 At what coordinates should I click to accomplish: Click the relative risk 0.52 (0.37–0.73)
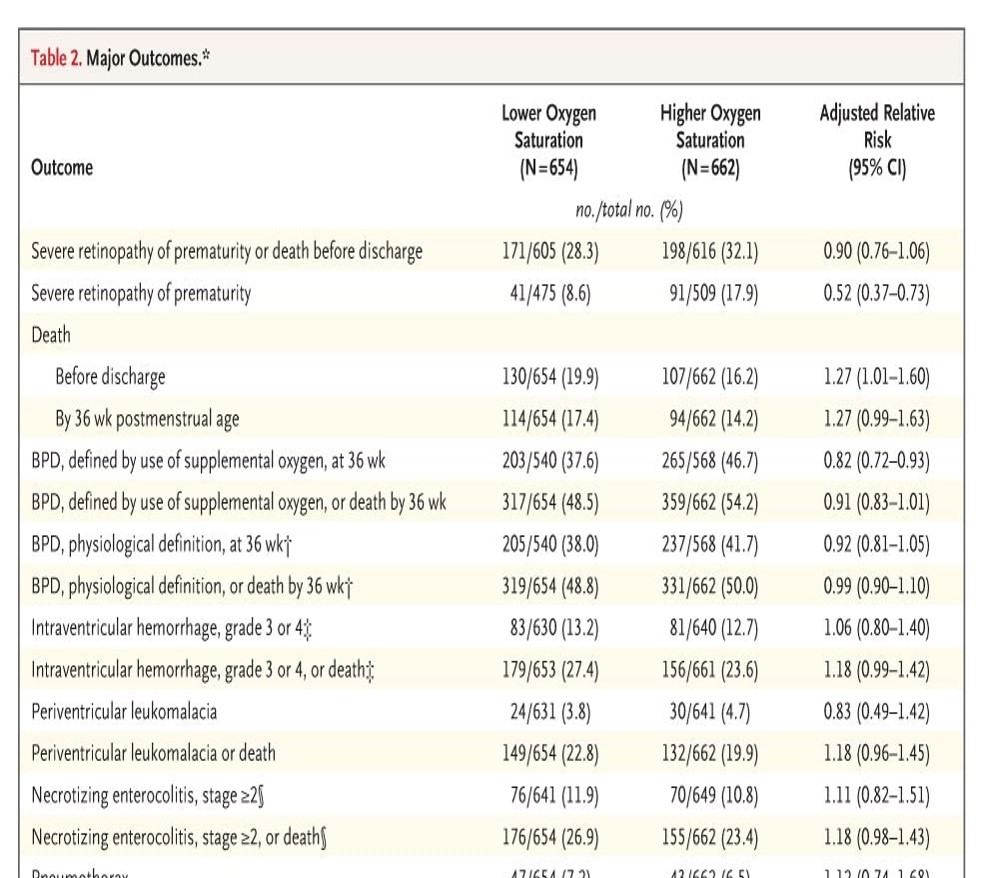pos(876,294)
